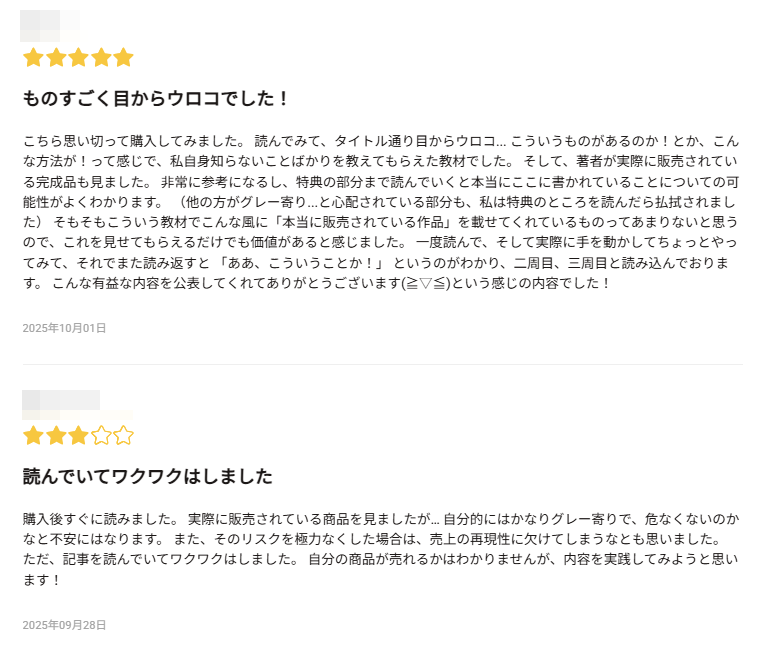This screenshot has width=760, height=650.
Task: Click the date 2025年10月01日
Action: pyautogui.click(x=64, y=328)
